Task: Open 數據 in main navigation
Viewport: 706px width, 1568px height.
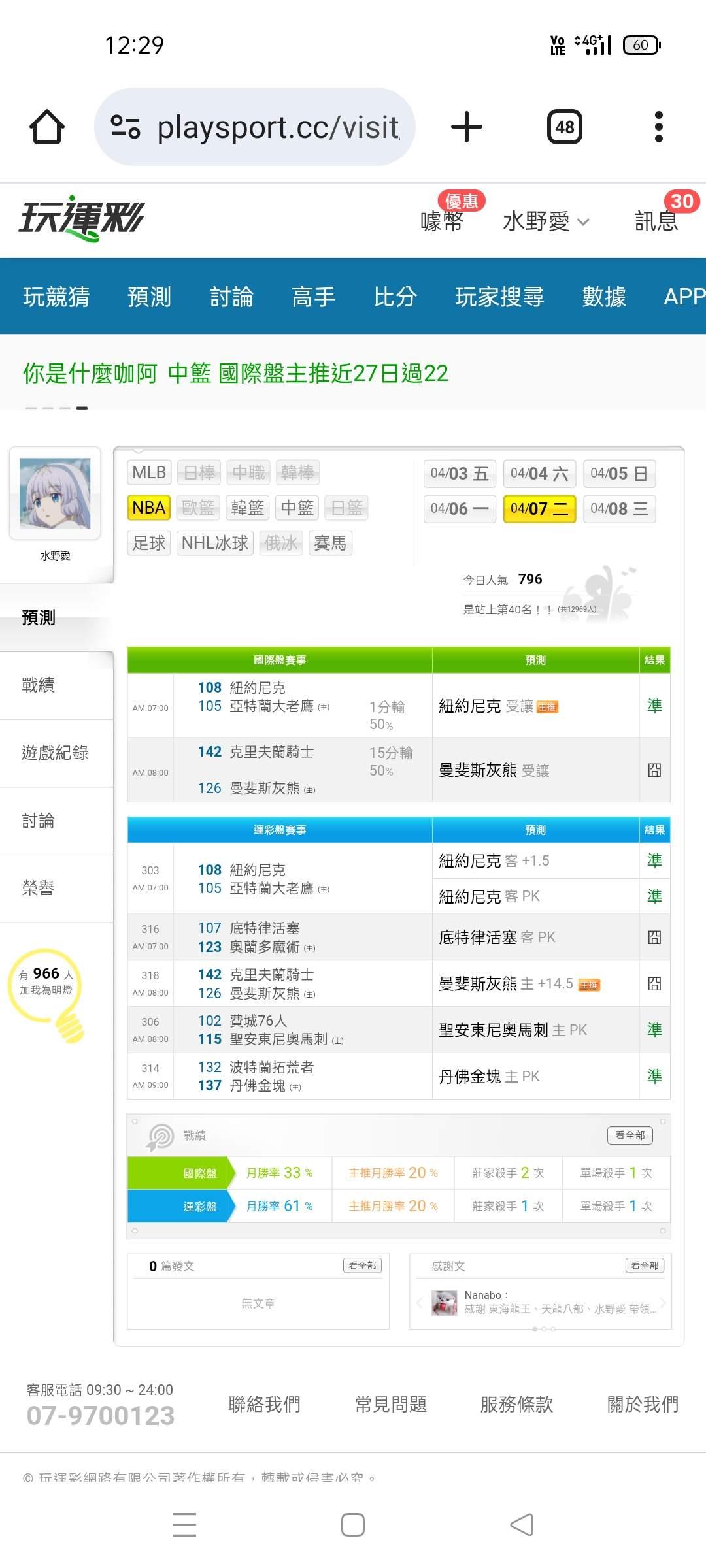Action: [x=604, y=297]
